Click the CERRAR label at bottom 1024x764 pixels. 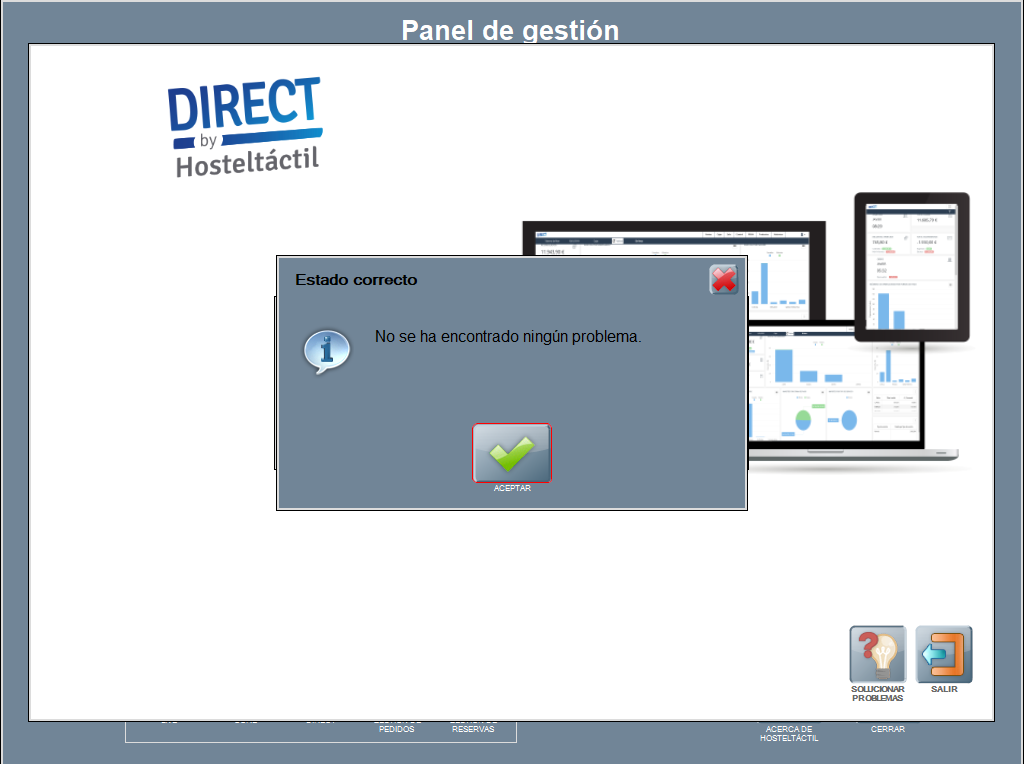tap(887, 729)
